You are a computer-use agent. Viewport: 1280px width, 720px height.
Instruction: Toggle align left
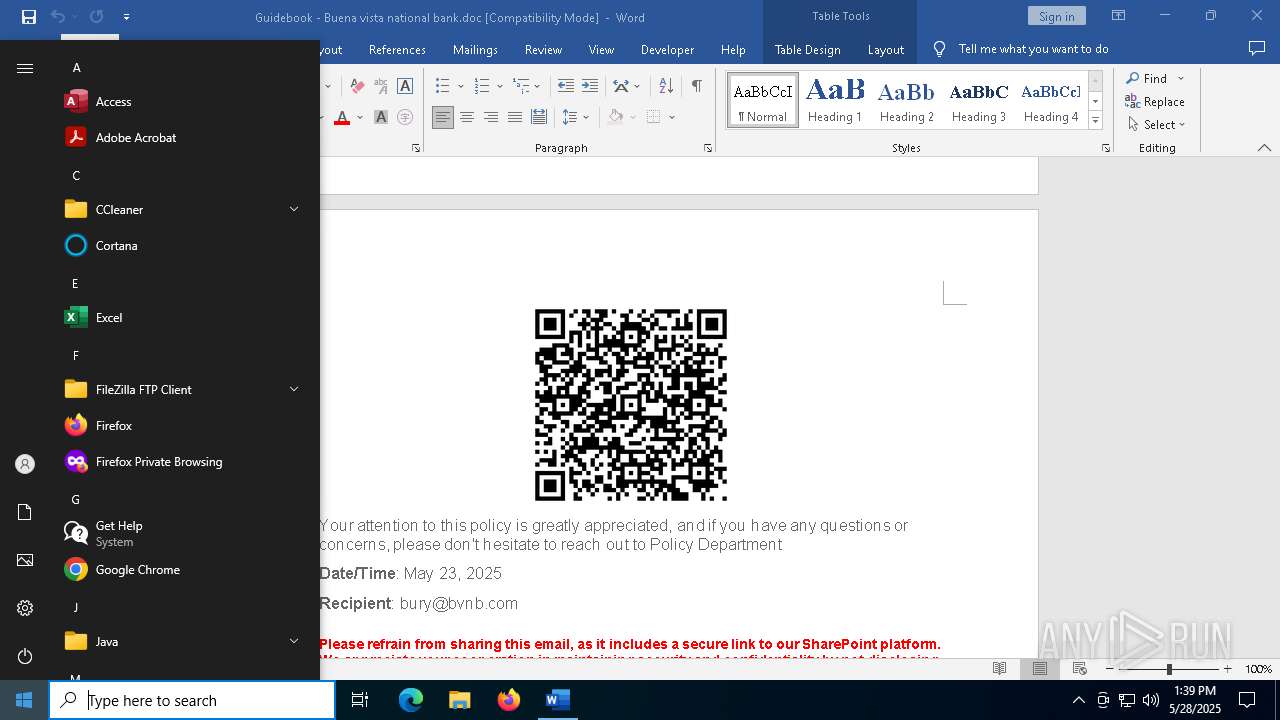click(442, 117)
